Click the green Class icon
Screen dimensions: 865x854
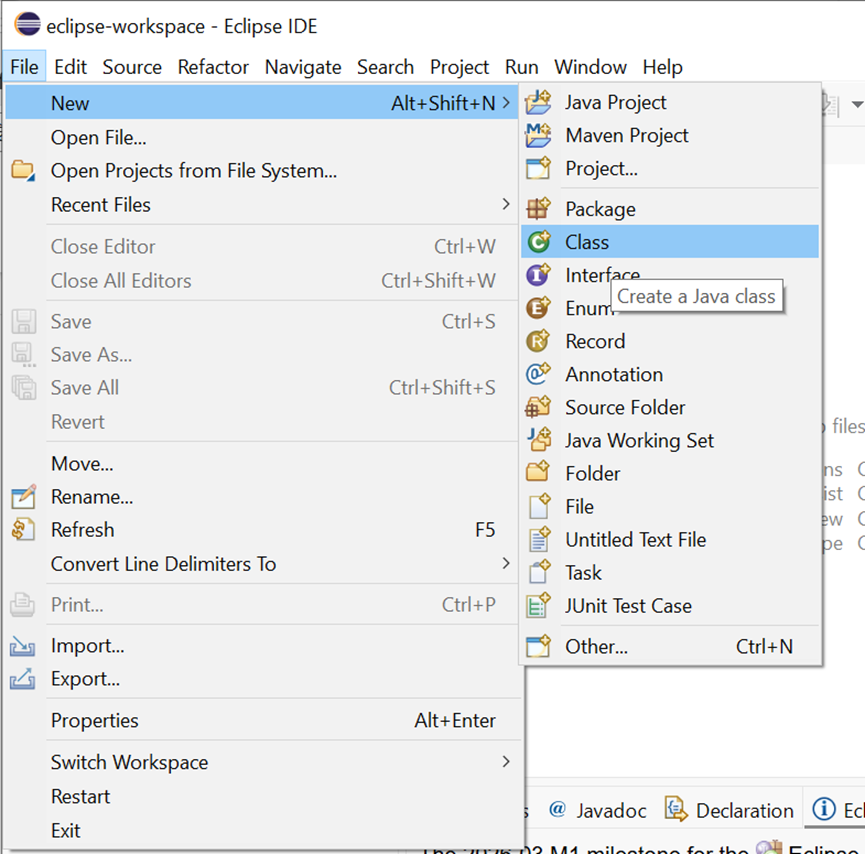[538, 242]
